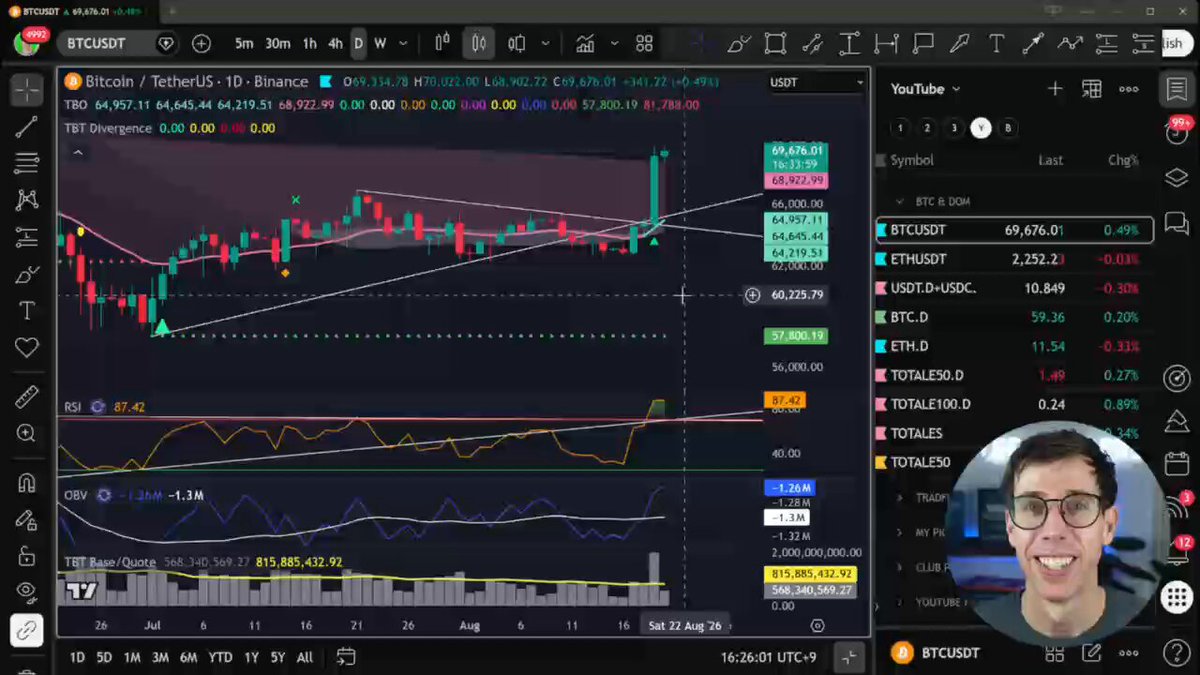Select the 5m timeframe

(x=244, y=44)
